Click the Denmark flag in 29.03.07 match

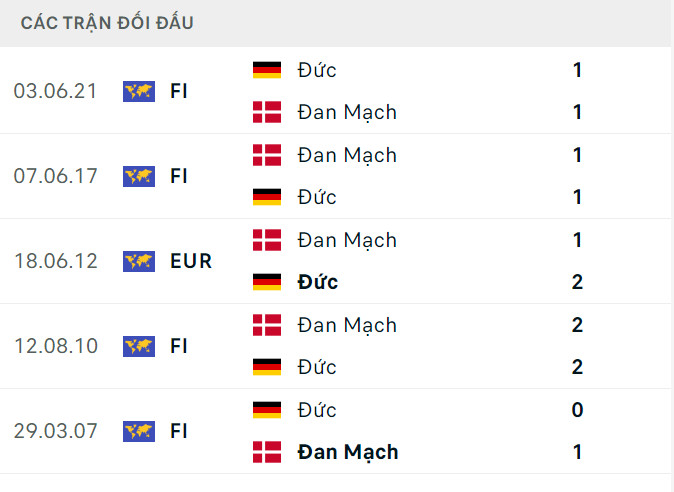pos(267,452)
